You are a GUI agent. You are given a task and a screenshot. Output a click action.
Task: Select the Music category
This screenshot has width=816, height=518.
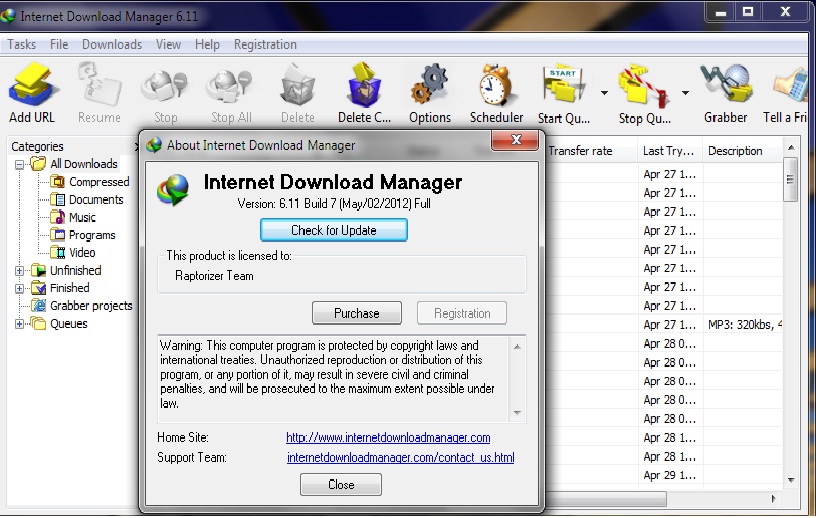(x=82, y=217)
